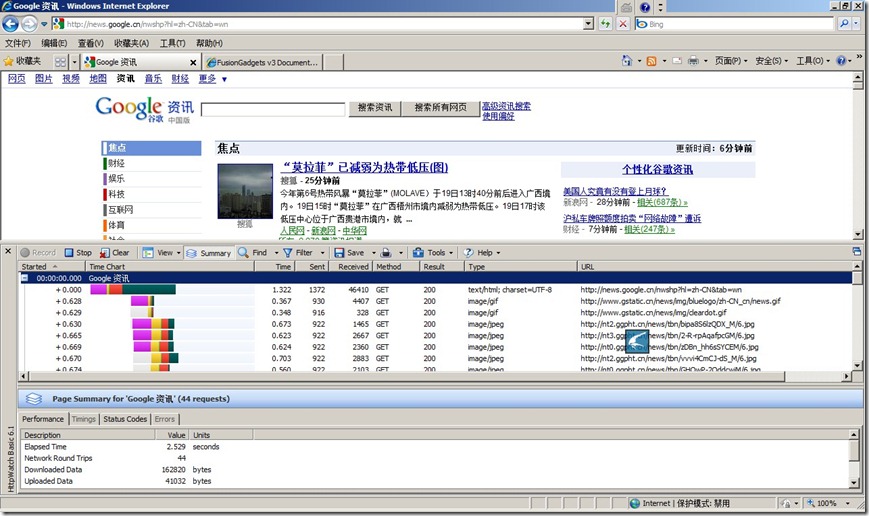
Task: Switch to the Status Codes tab
Action: click(x=125, y=419)
